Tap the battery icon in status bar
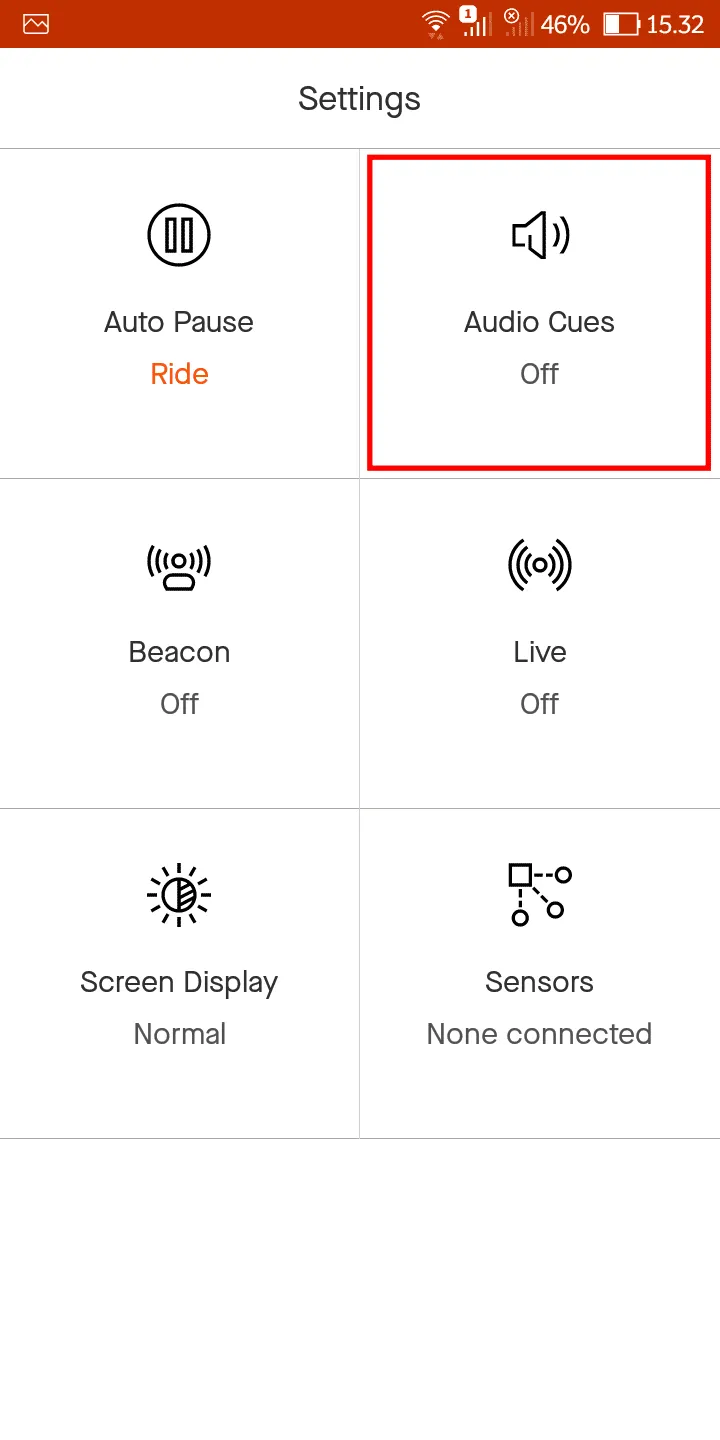 pyautogui.click(x=621, y=24)
